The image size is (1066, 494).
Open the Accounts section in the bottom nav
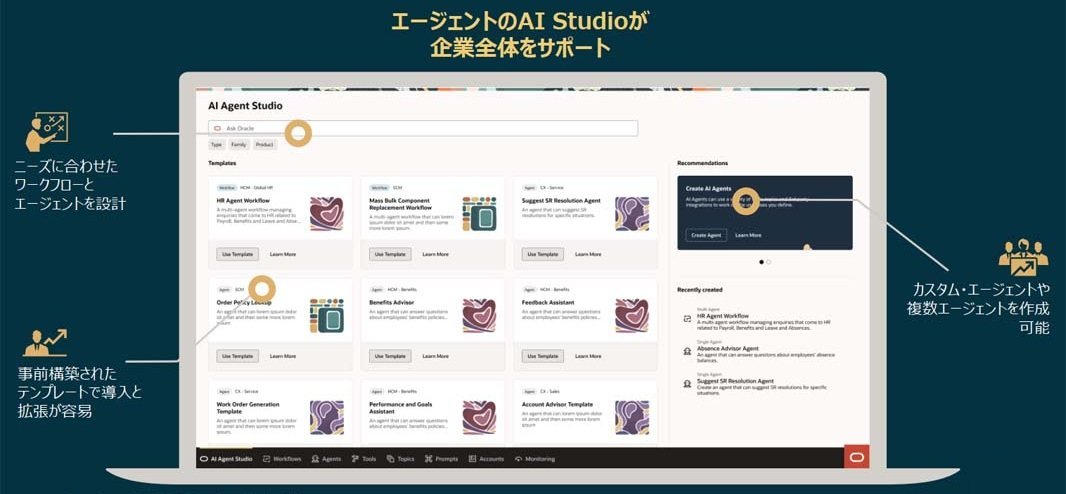pyautogui.click(x=486, y=459)
